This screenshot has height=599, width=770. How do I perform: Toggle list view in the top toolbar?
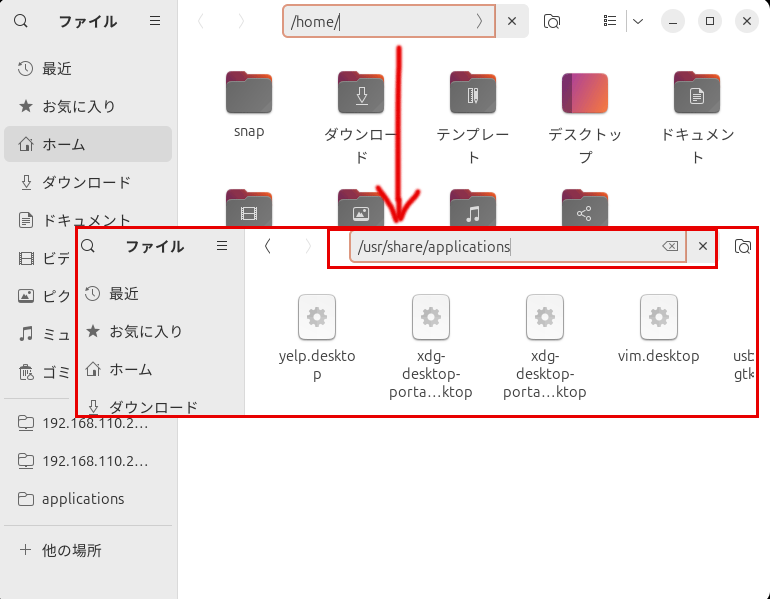point(610,21)
